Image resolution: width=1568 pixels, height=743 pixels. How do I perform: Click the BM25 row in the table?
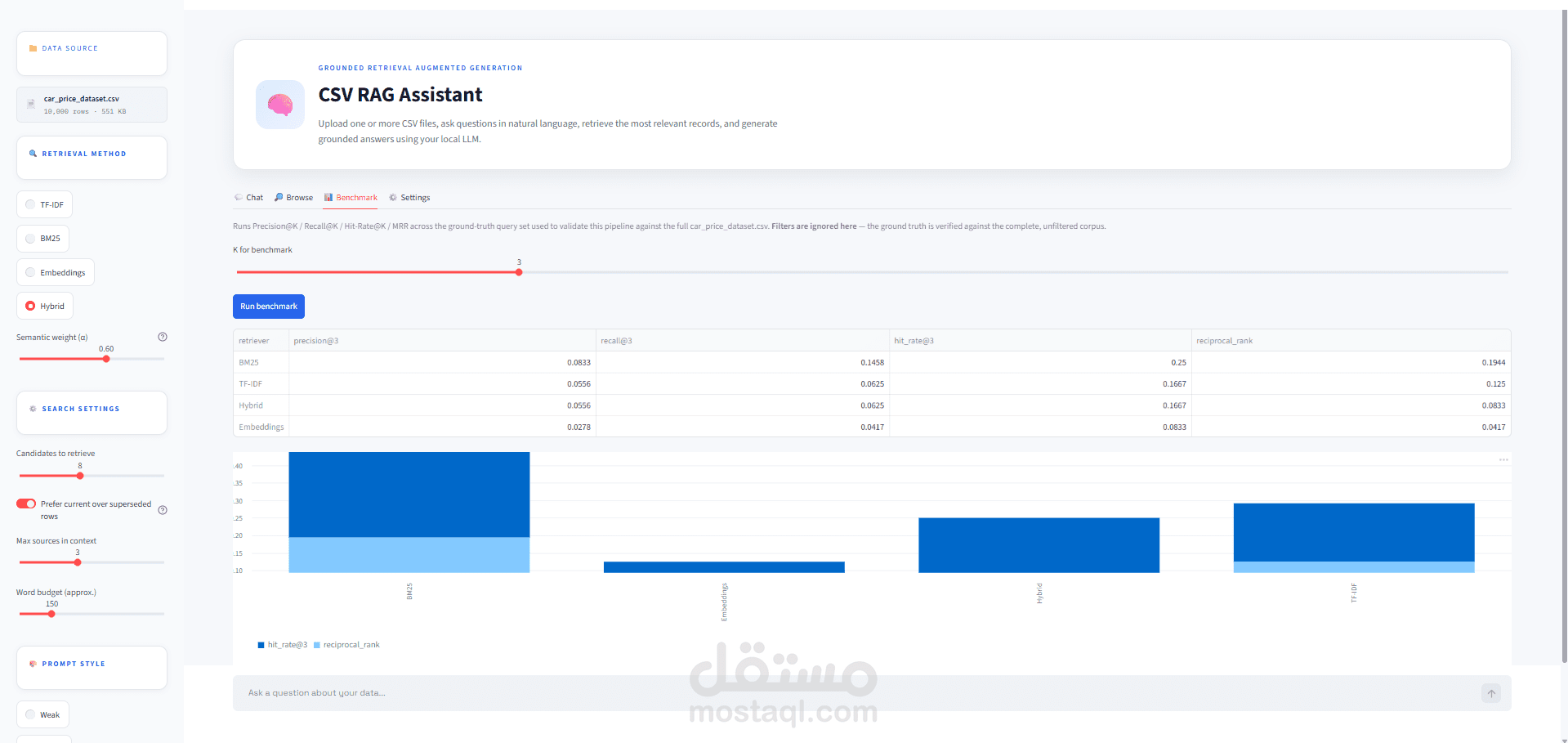point(872,362)
